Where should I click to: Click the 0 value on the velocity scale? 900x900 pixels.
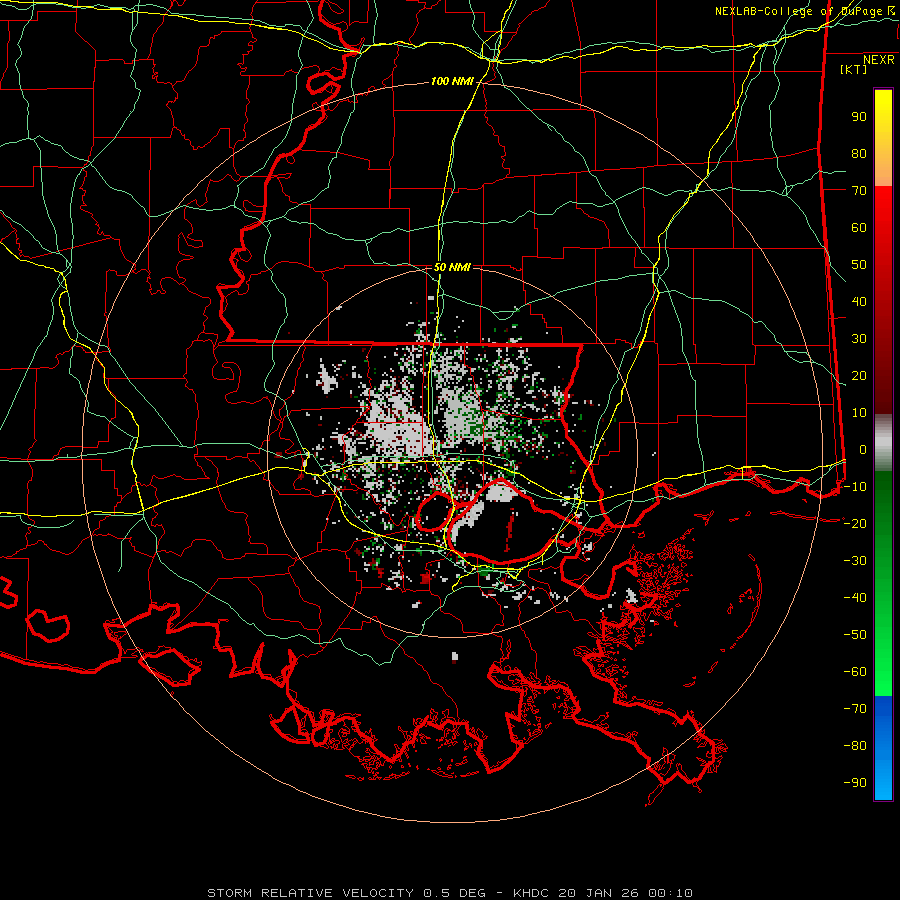(x=863, y=449)
